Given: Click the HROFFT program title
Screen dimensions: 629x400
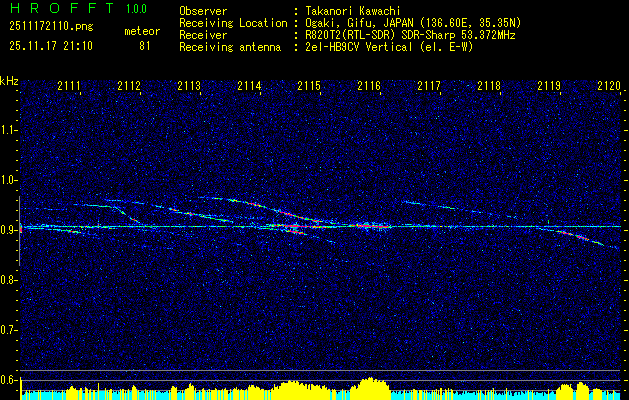Looking at the screenshot, I should click(62, 8).
